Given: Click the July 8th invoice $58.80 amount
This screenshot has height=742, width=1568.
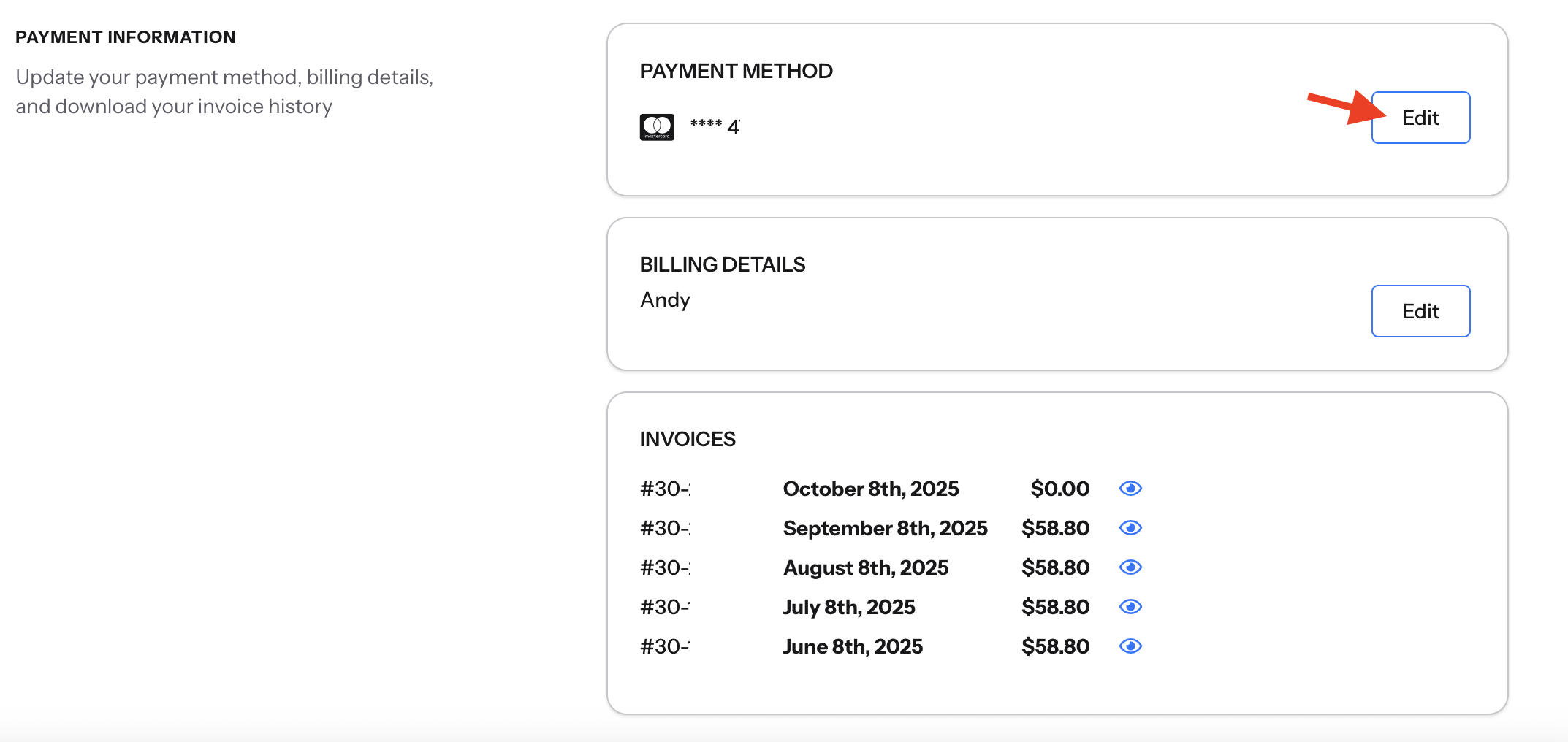Looking at the screenshot, I should pyautogui.click(x=1055, y=607).
